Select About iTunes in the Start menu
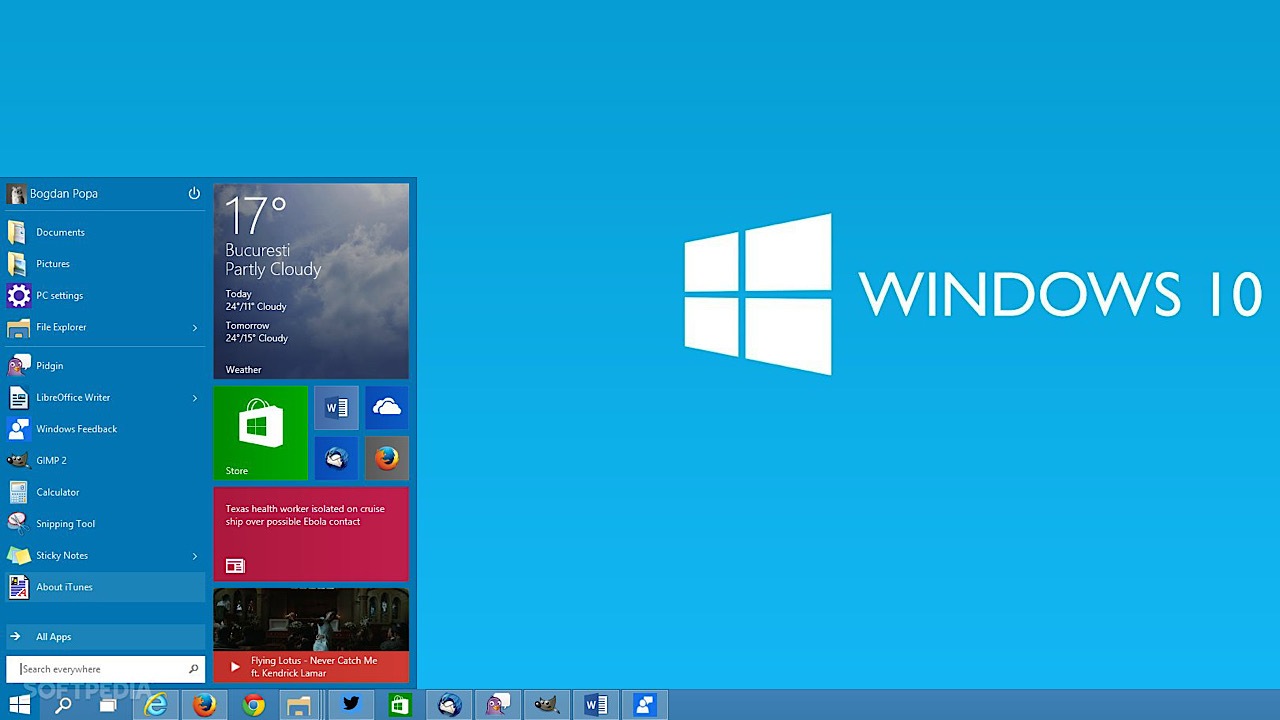Screen dimensions: 1280x720 pyautogui.click(x=105, y=587)
